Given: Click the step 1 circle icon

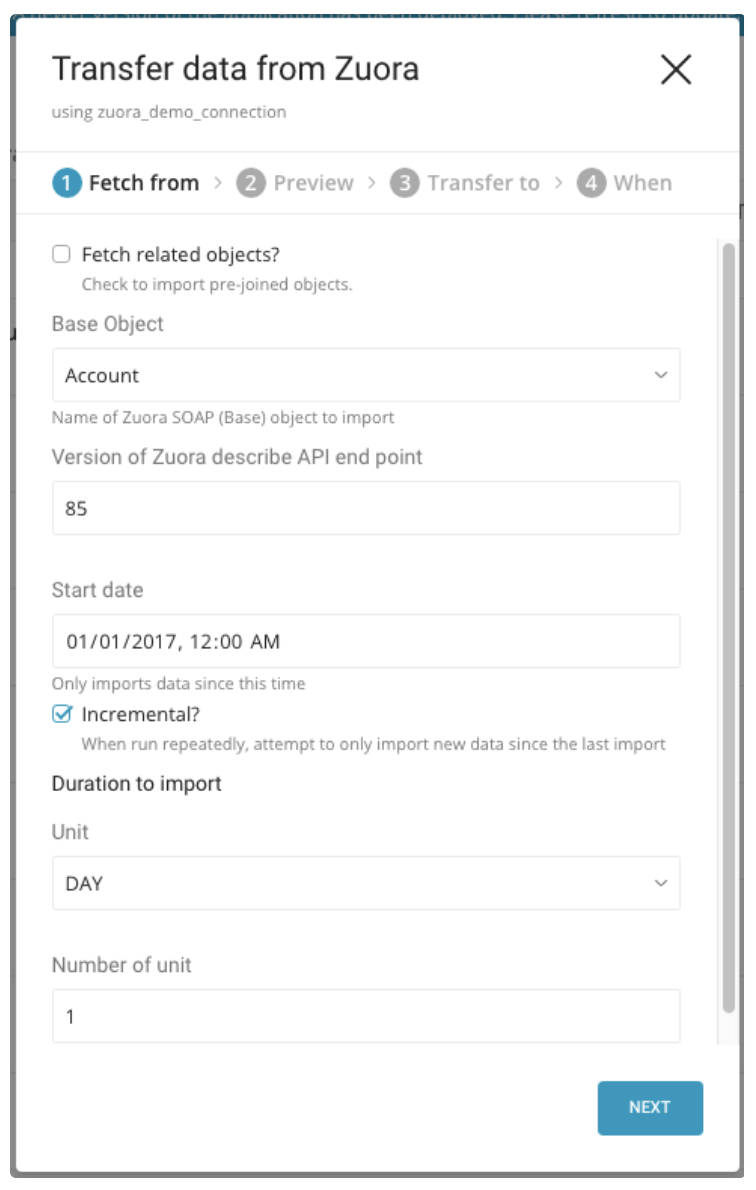Looking at the screenshot, I should pyautogui.click(x=66, y=183).
